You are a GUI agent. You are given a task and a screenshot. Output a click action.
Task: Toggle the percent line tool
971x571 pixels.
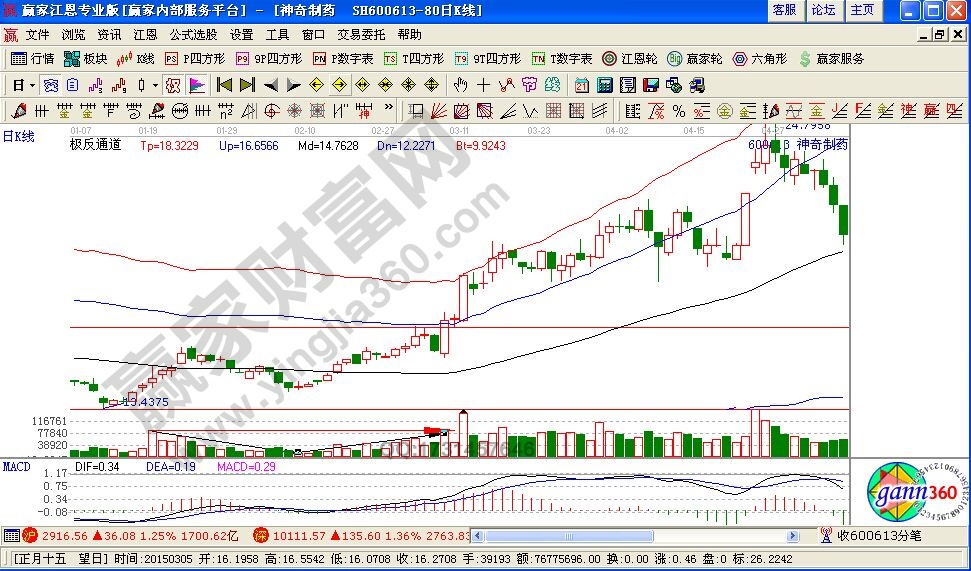coord(678,110)
